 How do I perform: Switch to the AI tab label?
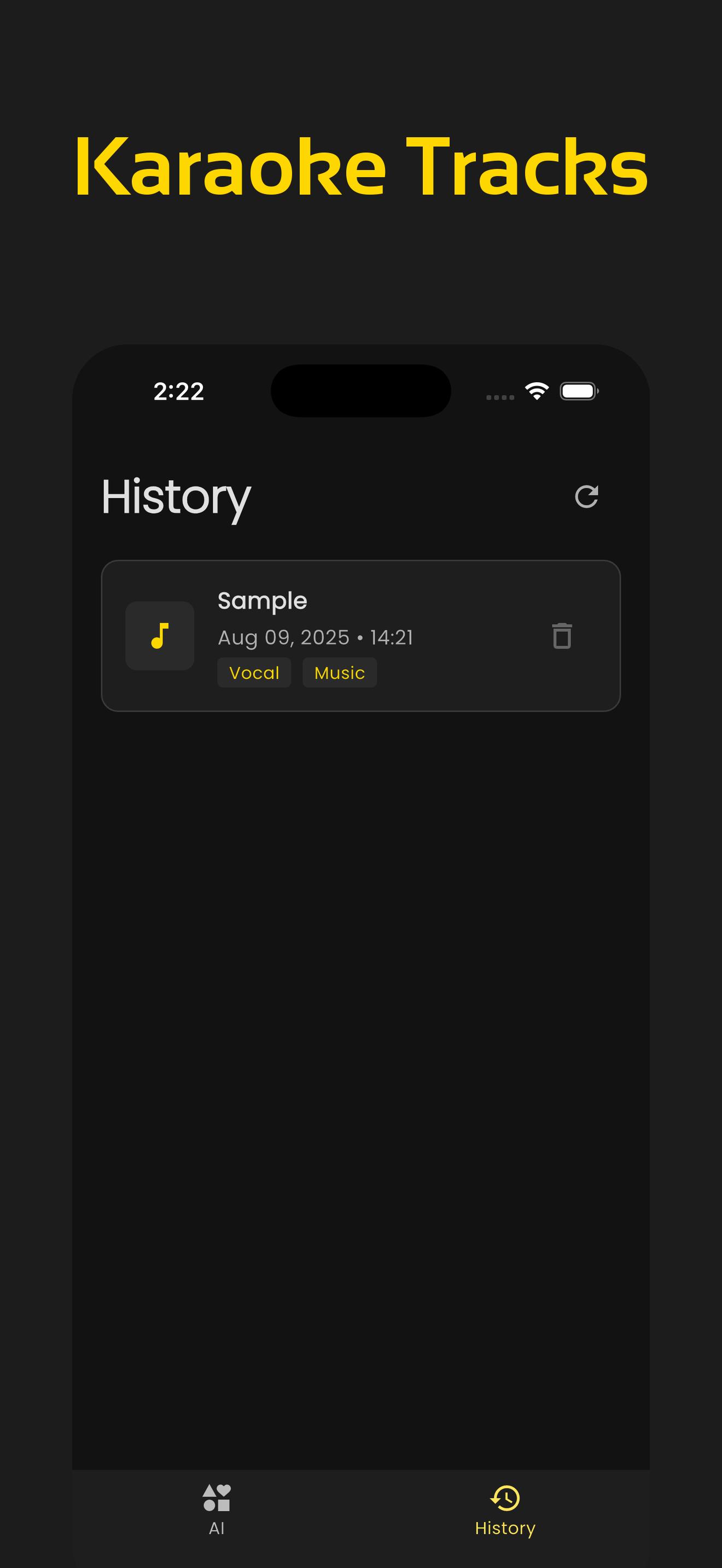pyautogui.click(x=216, y=1528)
